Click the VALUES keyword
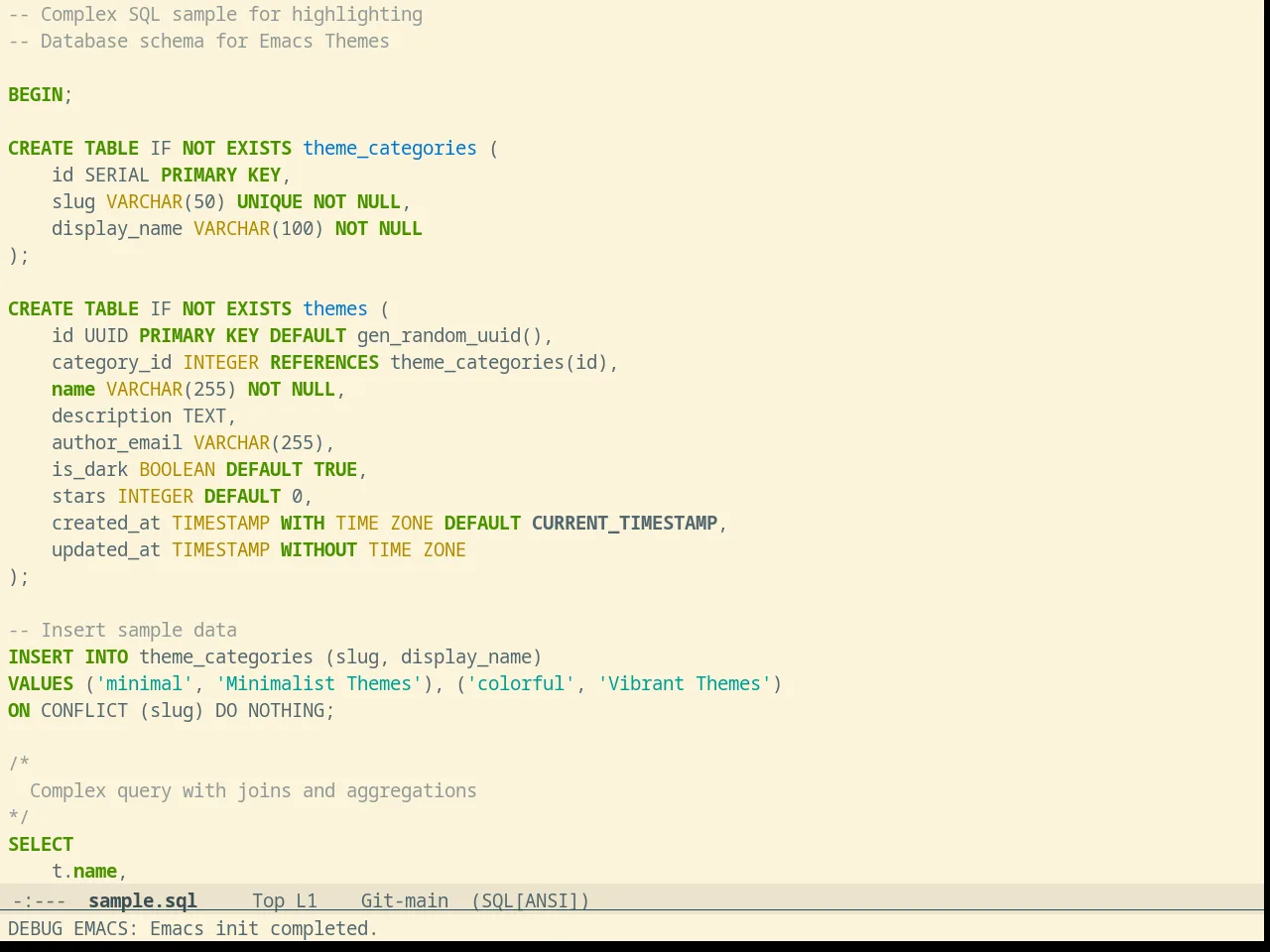Image resolution: width=1270 pixels, height=952 pixels. tap(41, 683)
